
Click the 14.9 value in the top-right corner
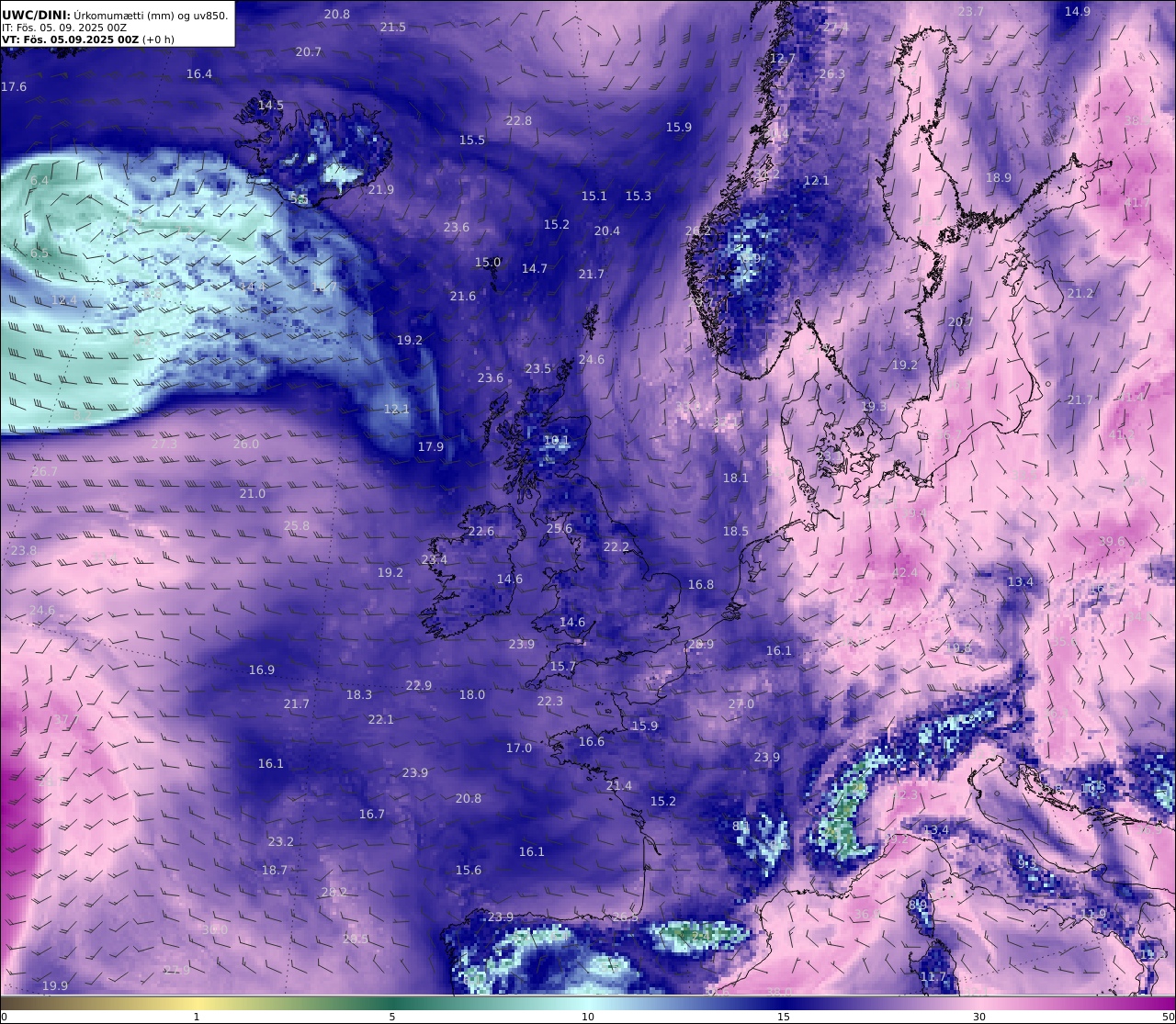point(1078,12)
